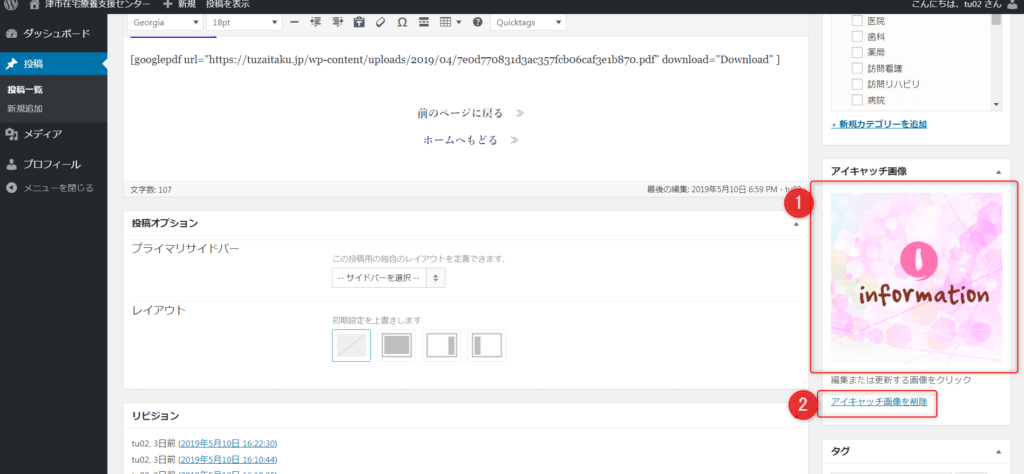This screenshot has width=1024, height=474.
Task: Insert a horizontal line in the editor
Action: tap(295, 22)
